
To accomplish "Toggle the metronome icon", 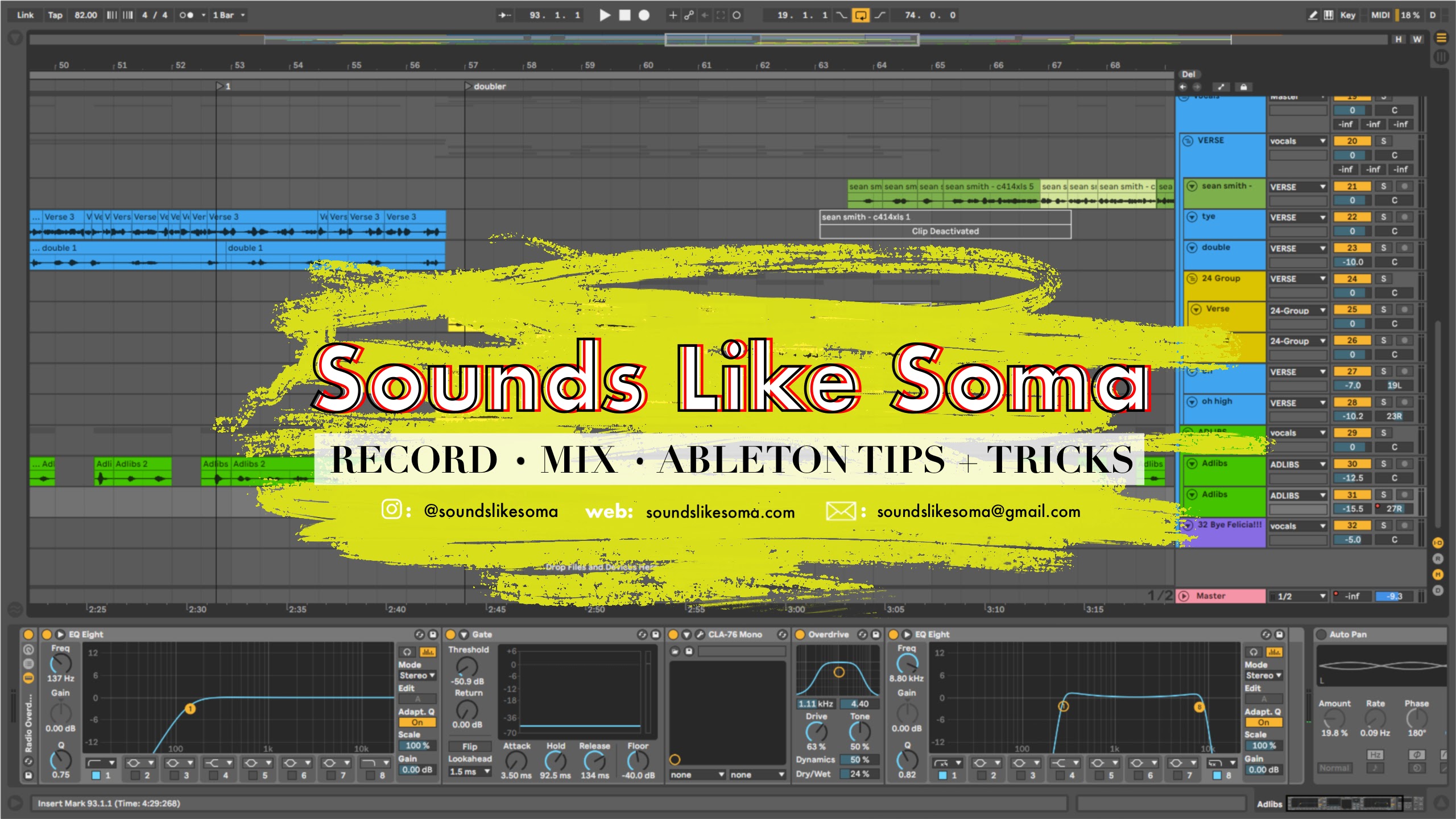I will [187, 15].
